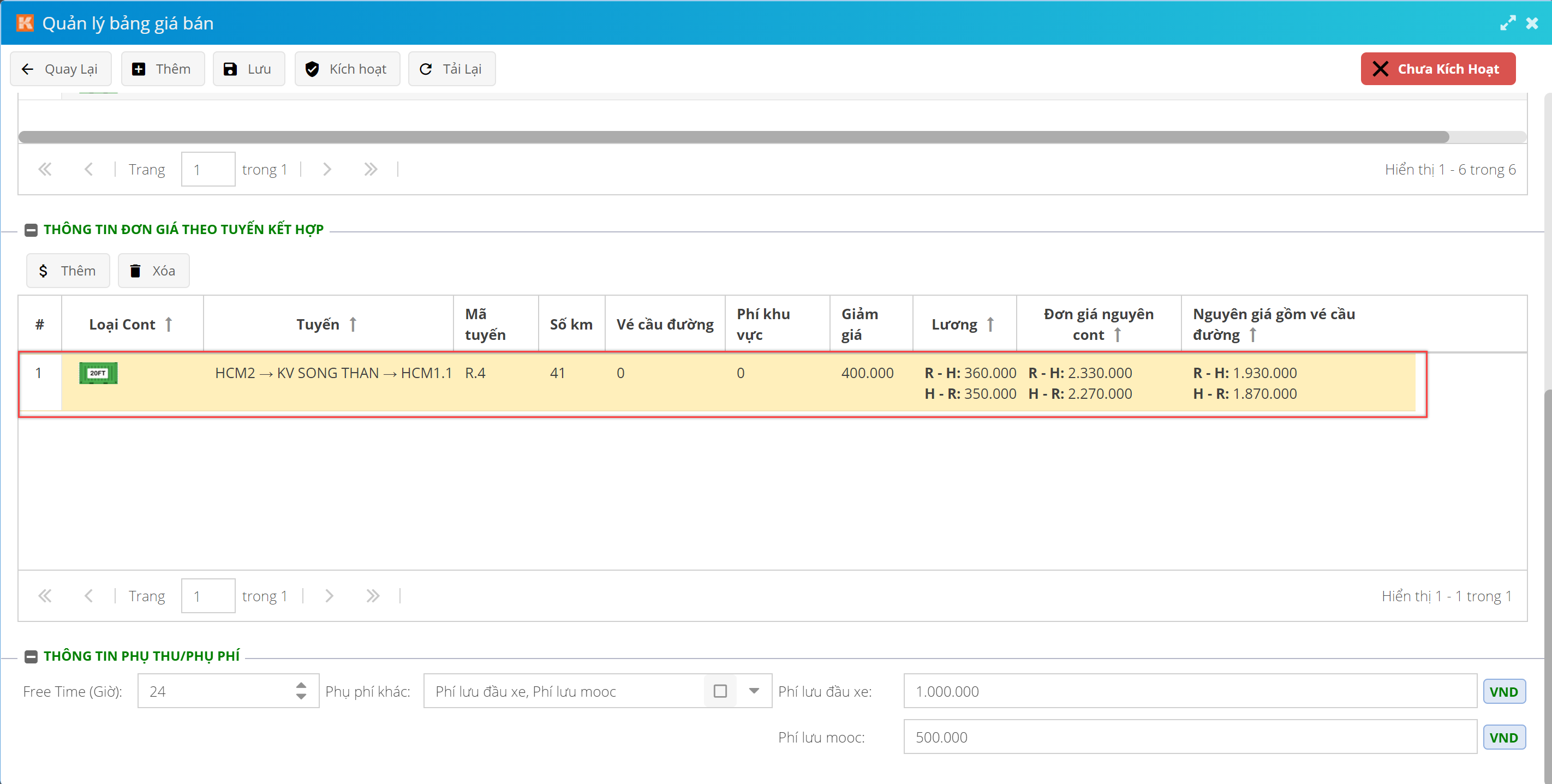Go to next page in route price grid

point(329,596)
